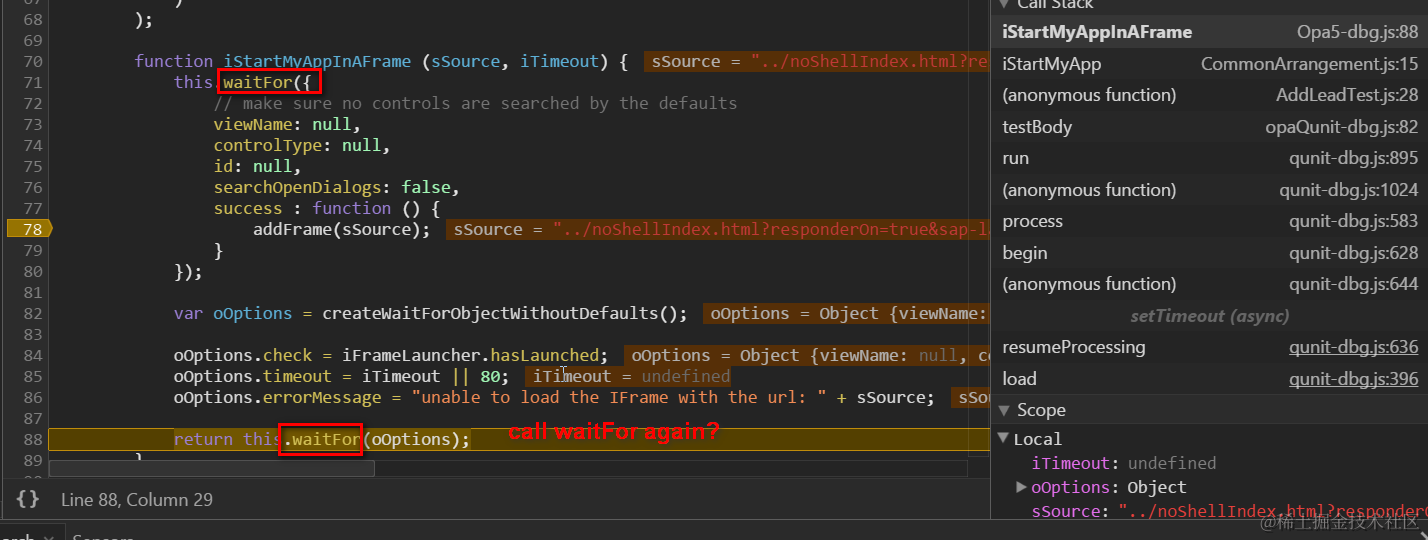Image resolution: width=1428 pixels, height=540 pixels.
Task: Open the qunit-dbg.js:583 file link
Action: pos(1353,221)
